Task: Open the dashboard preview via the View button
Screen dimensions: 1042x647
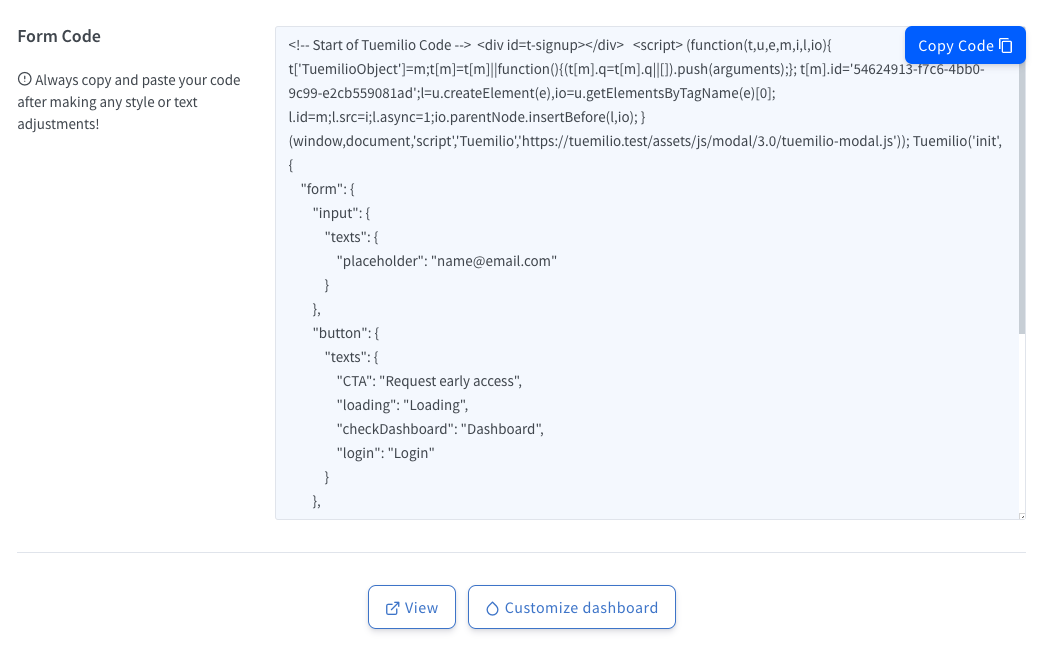Action: pos(412,607)
